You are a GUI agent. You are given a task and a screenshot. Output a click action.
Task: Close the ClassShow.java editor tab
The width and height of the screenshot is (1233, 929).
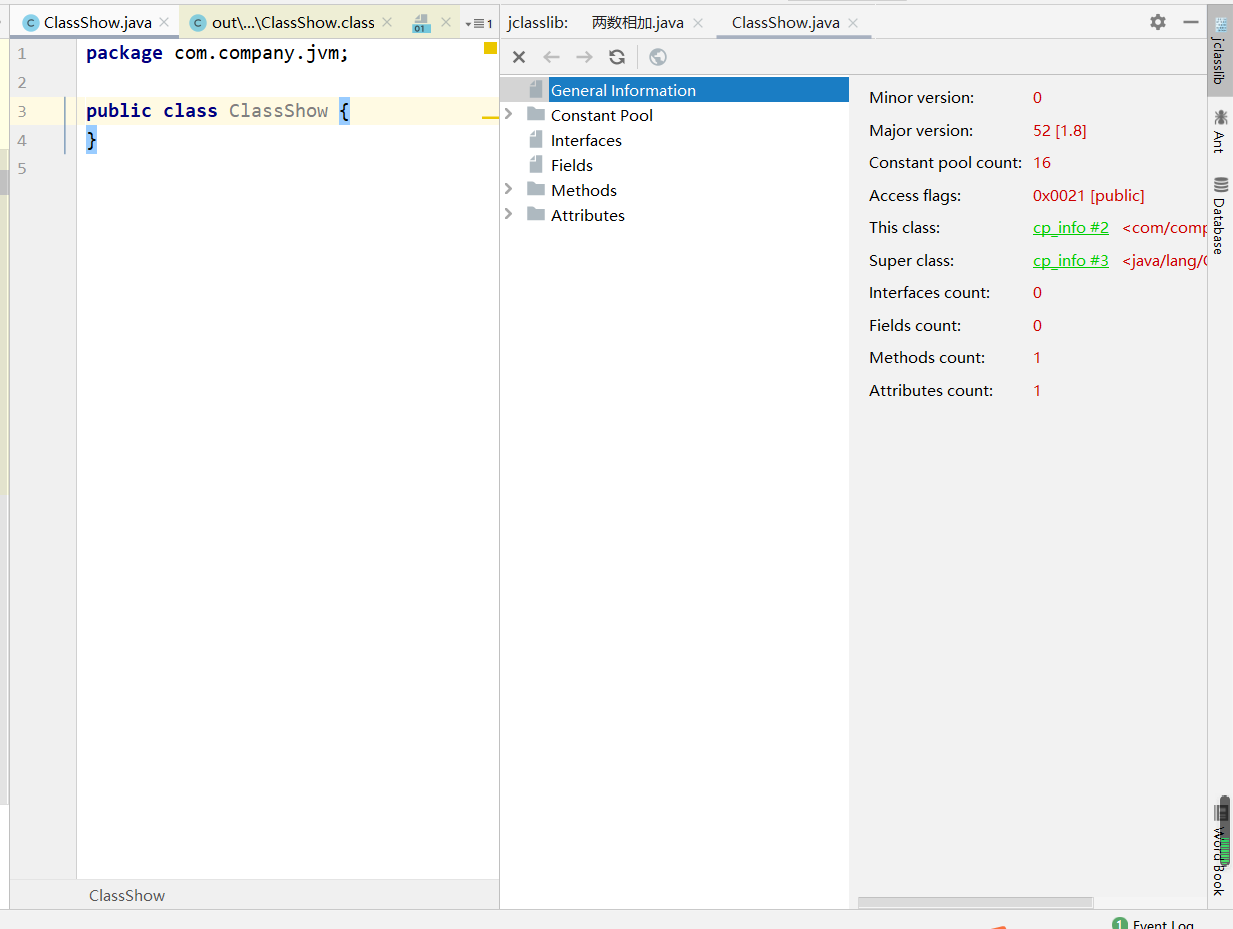165,22
